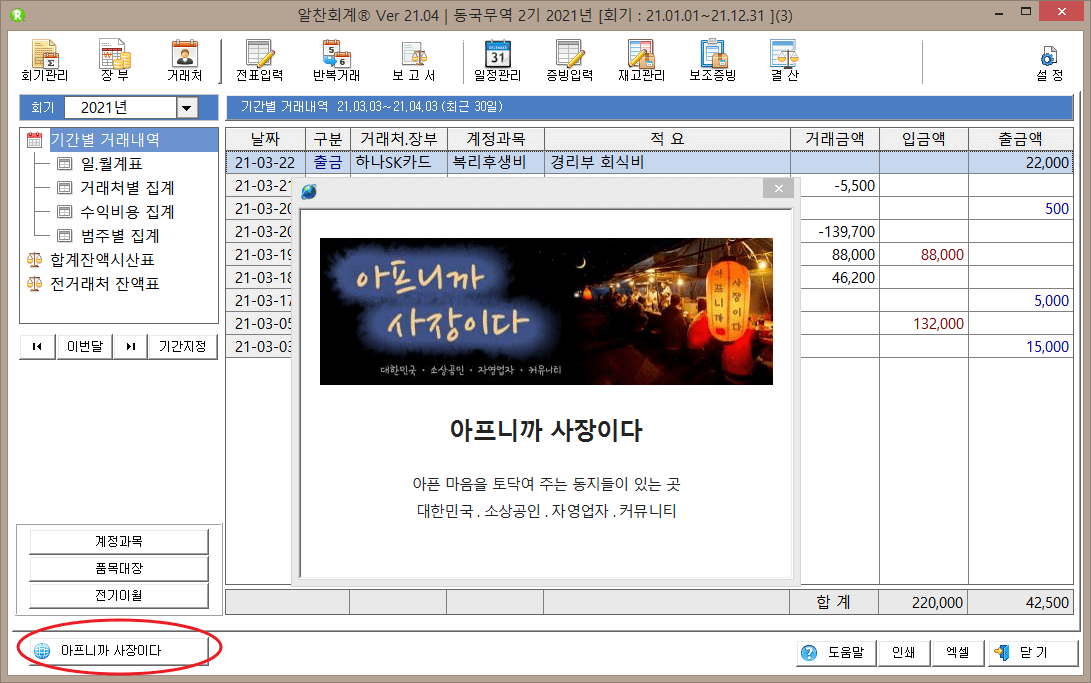Click the 이번달 button
This screenshot has width=1091, height=683.
pos(85,346)
